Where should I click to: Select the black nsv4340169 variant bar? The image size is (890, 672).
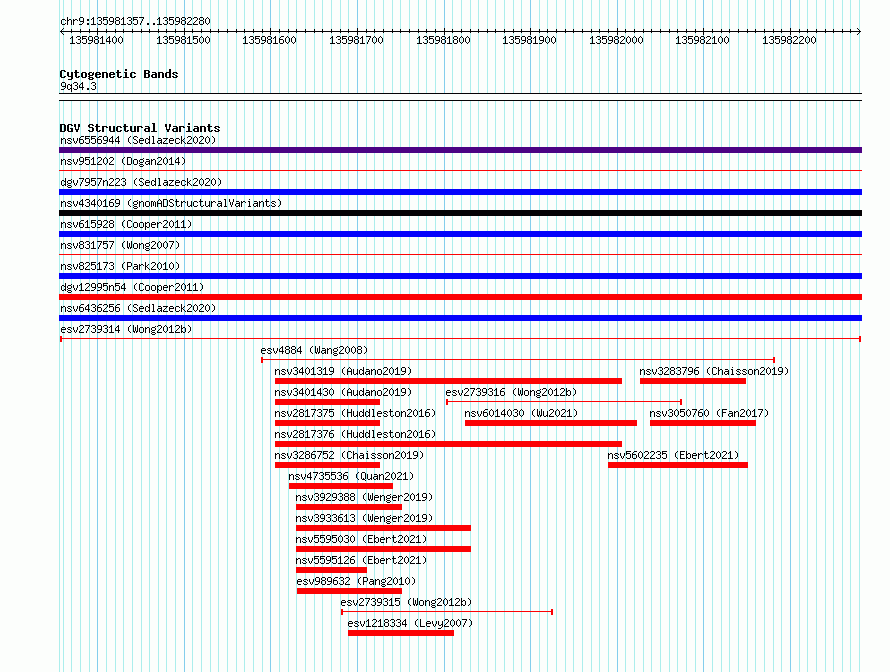(460, 213)
